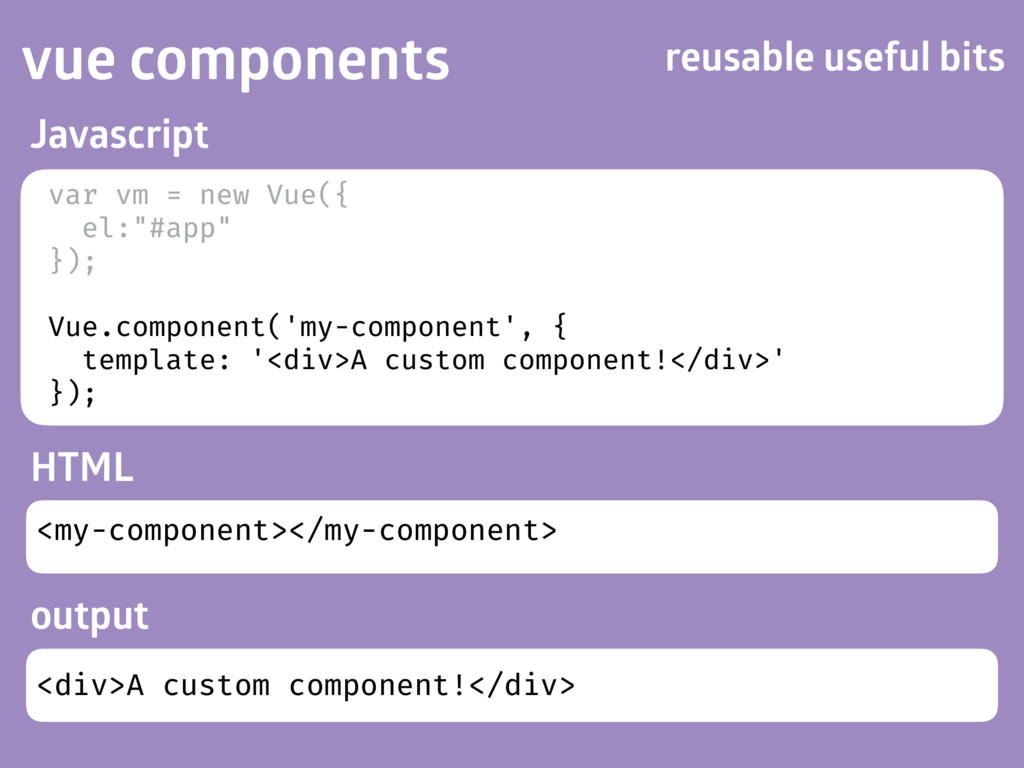1024x768 pixels.
Task: Click the closing </div> in output box
Action: click(x=522, y=686)
